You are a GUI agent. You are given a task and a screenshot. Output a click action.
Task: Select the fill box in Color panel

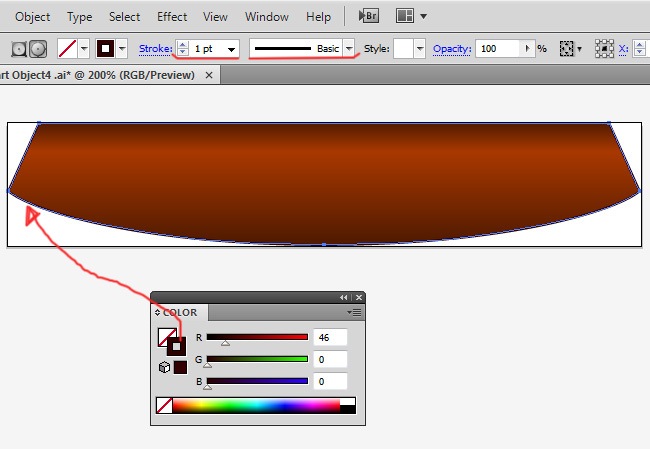point(165,337)
